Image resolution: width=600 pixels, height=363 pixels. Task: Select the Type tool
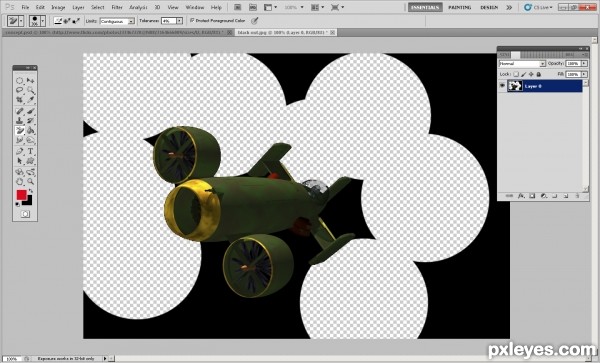pos(31,151)
